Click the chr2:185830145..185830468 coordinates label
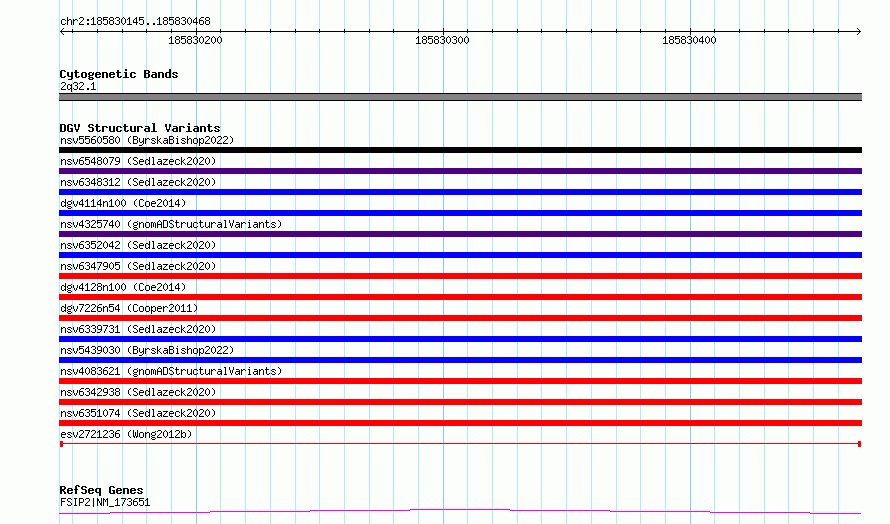890x524 pixels. pos(135,21)
